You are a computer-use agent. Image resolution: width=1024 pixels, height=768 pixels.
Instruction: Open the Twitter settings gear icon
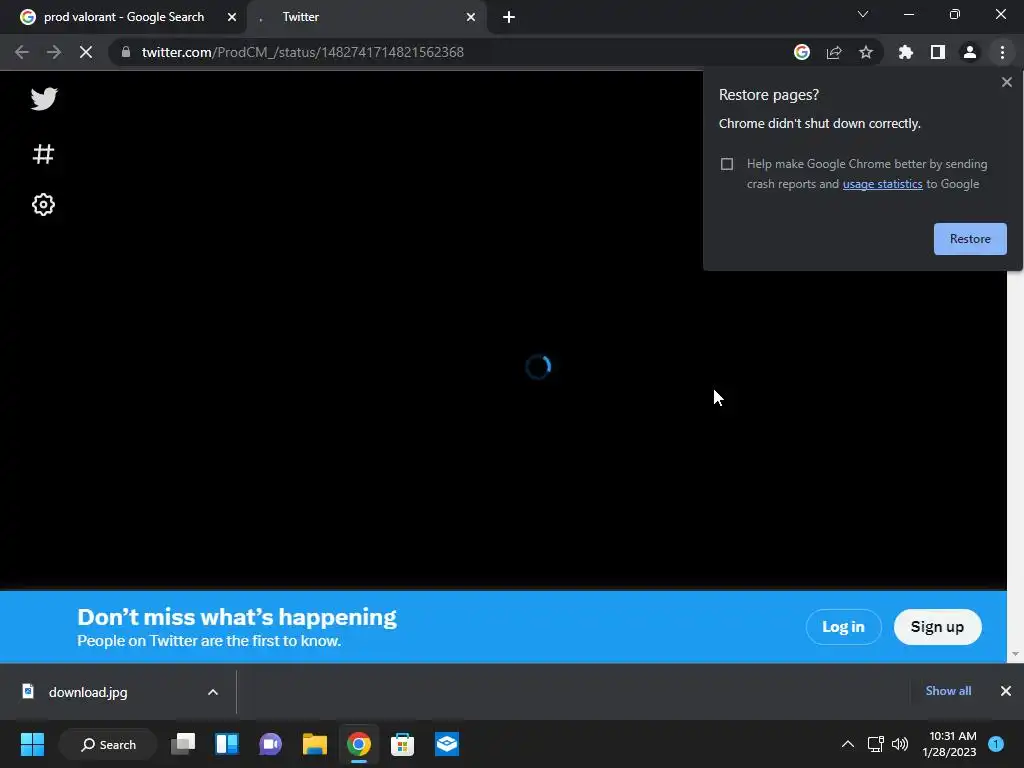pos(44,204)
